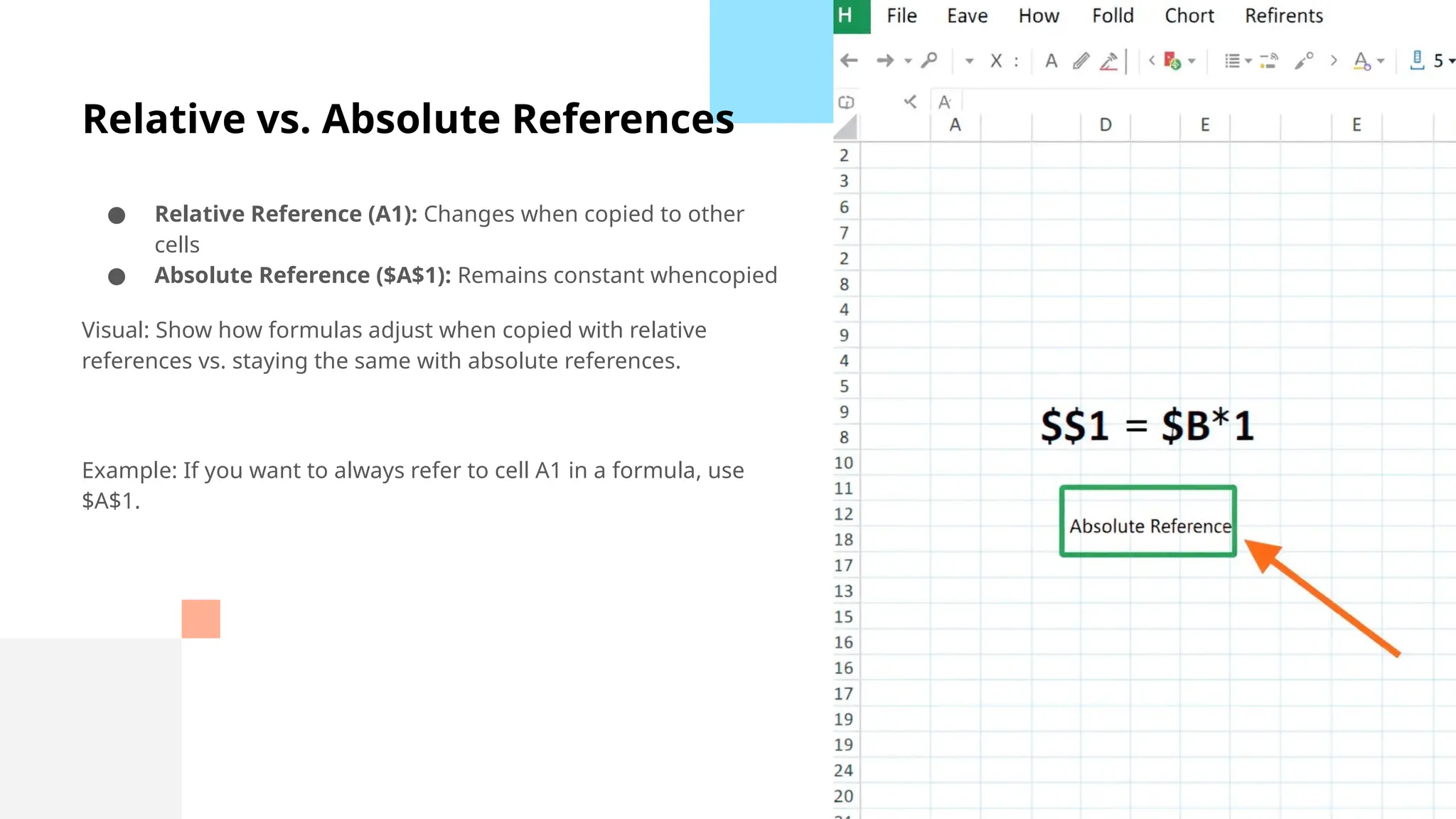The height and width of the screenshot is (819, 1456).
Task: Open the Refirents menu
Action: pos(1284,16)
